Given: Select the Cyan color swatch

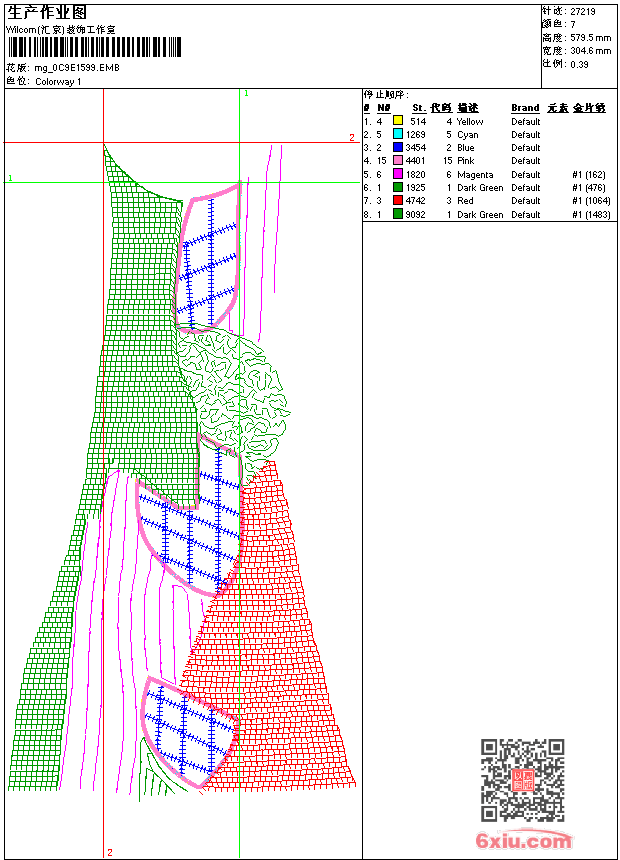Looking at the screenshot, I should pos(397,134).
